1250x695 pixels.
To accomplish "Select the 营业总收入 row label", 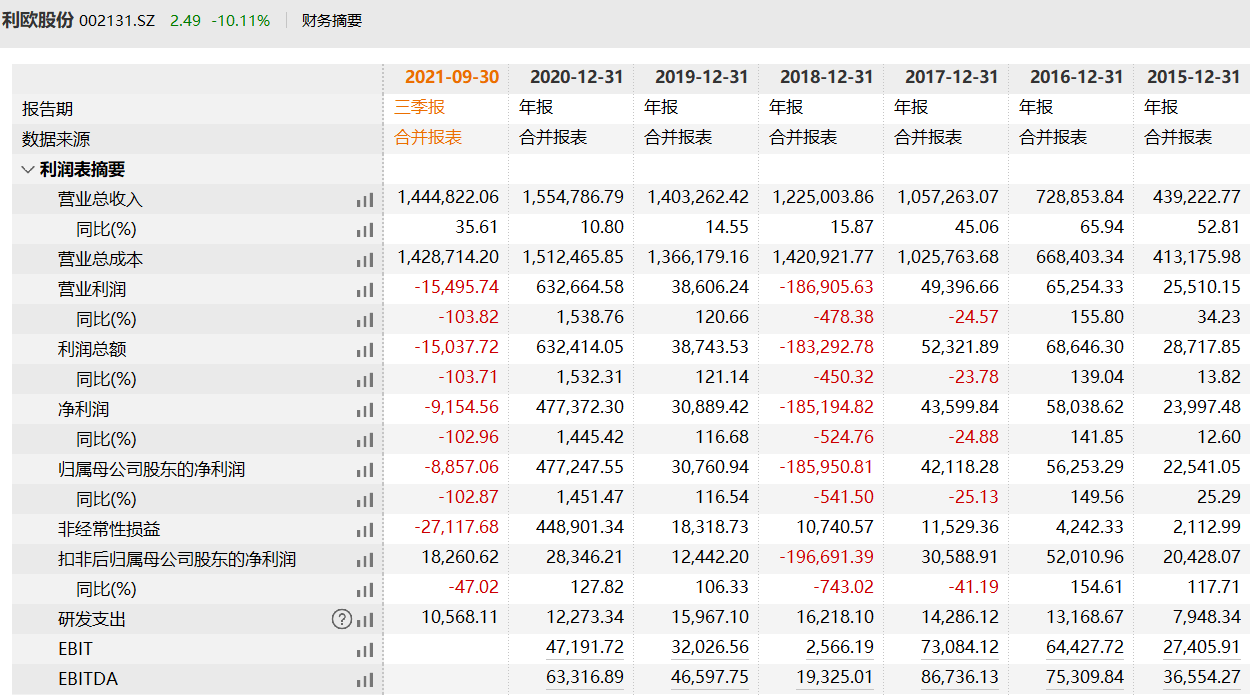I will tap(100, 199).
